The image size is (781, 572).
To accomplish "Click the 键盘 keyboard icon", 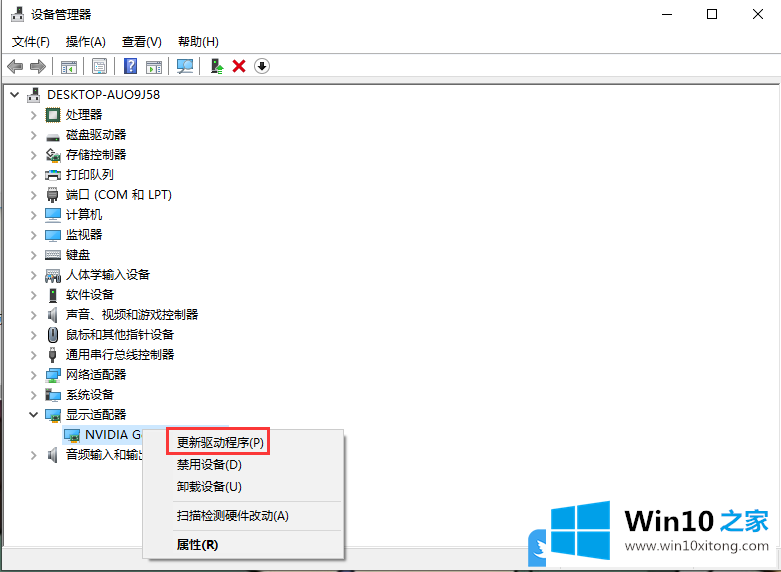I will pyautogui.click(x=53, y=255).
